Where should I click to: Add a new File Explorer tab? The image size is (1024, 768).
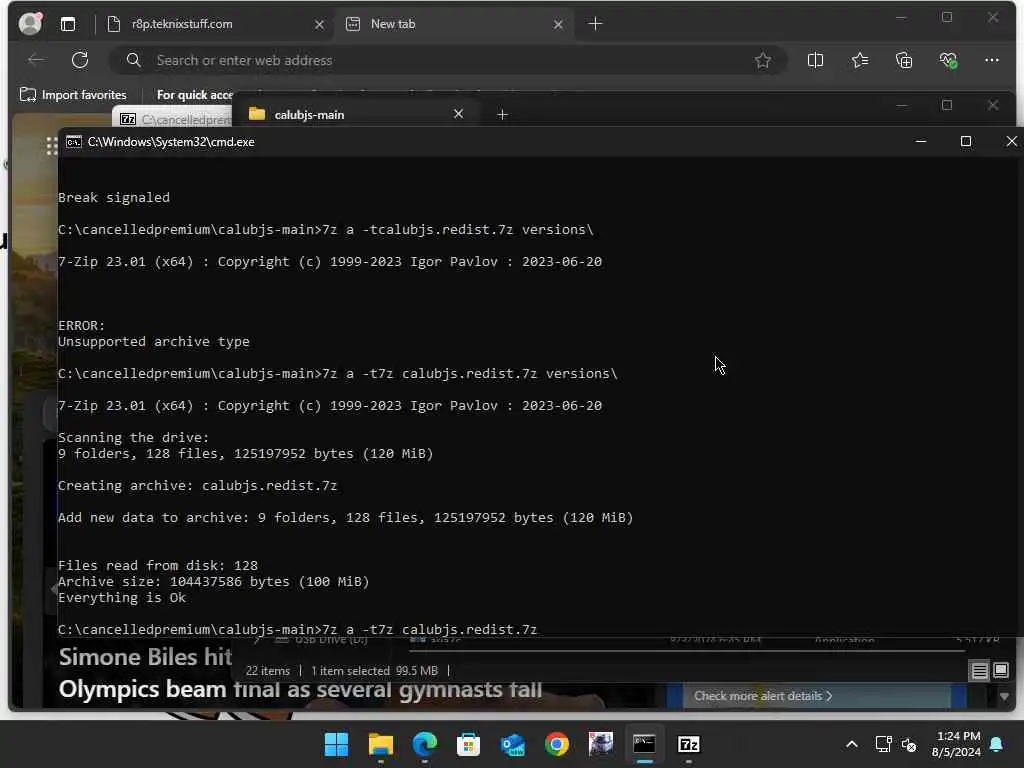(x=502, y=115)
